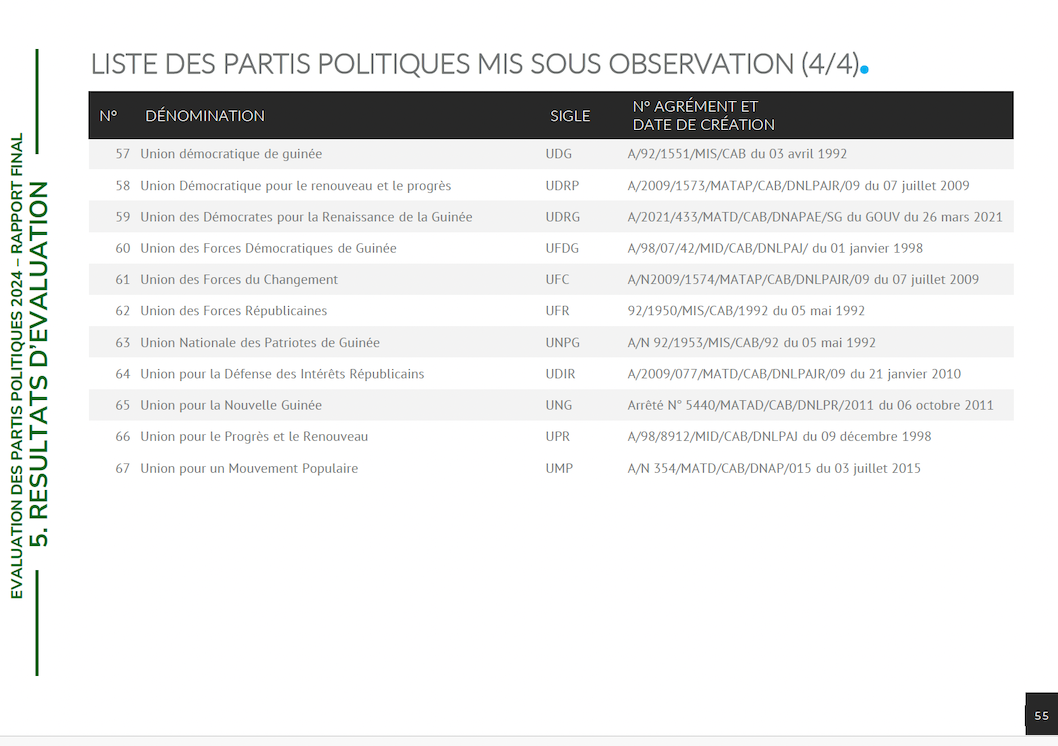1058x746 pixels.
Task: Click the page title "Liste des partis politiques"
Action: (475, 64)
